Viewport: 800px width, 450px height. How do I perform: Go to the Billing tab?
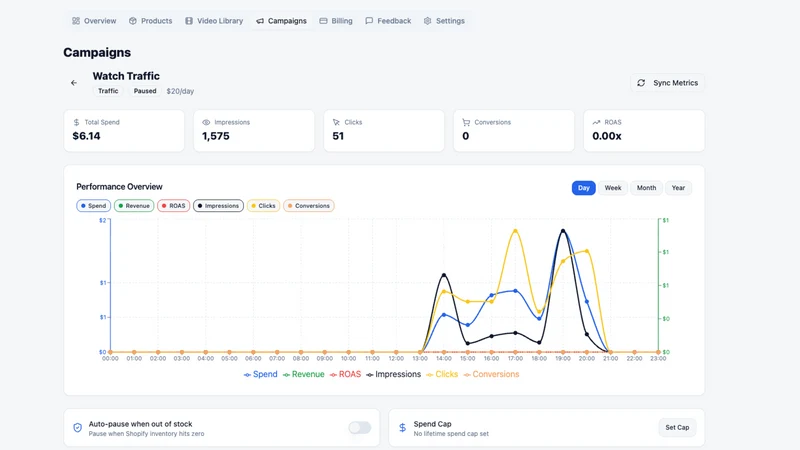[x=336, y=21]
